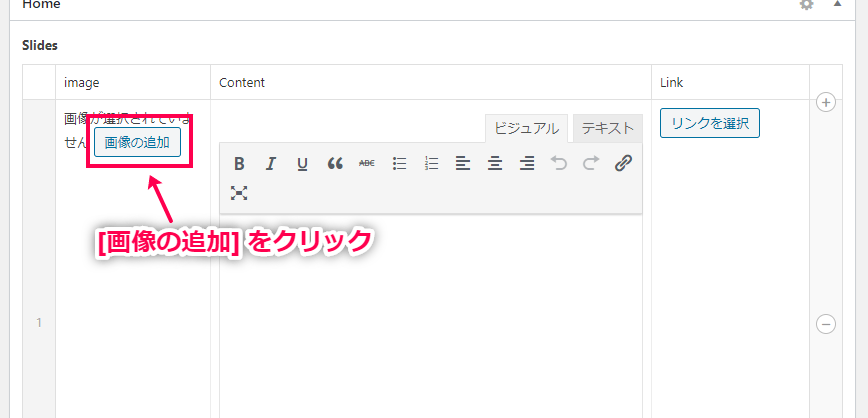
Task: Align text left
Action: [x=463, y=163]
